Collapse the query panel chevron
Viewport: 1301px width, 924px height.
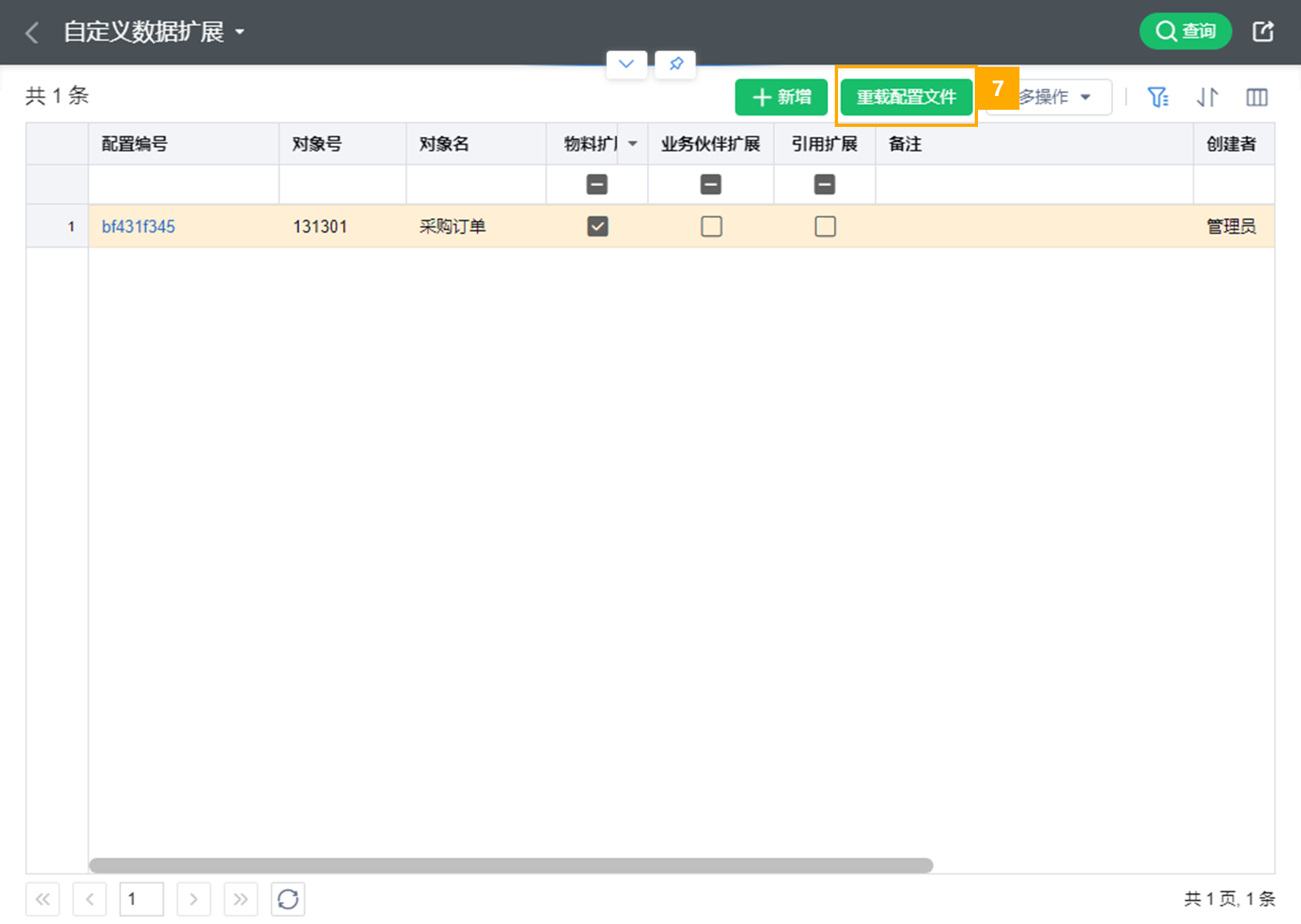pyautogui.click(x=626, y=63)
